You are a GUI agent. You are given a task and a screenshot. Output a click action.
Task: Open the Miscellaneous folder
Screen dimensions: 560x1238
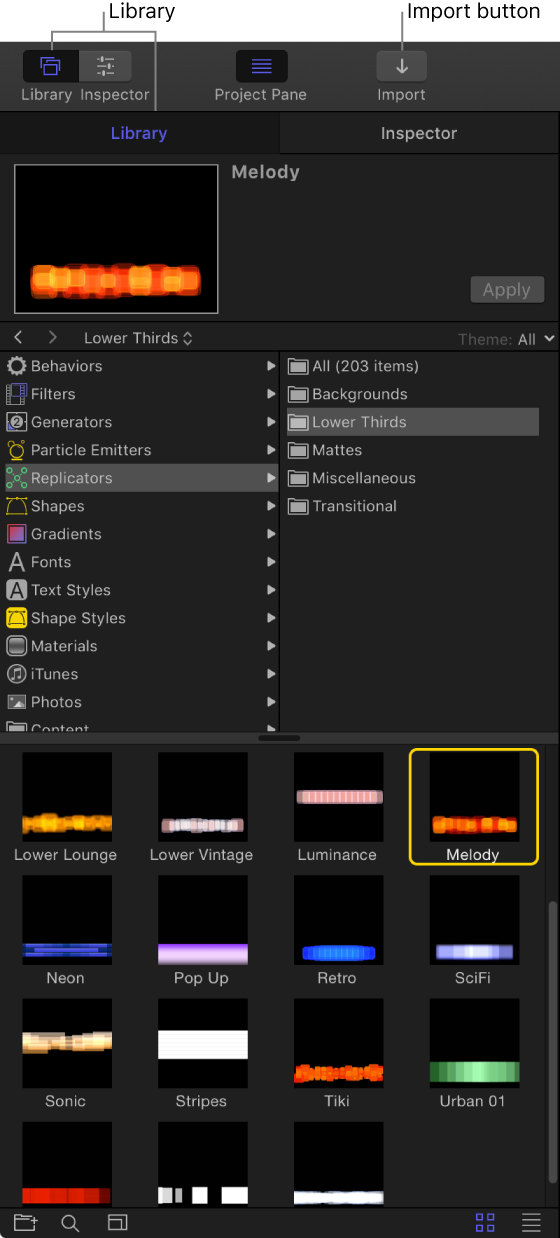point(413,478)
